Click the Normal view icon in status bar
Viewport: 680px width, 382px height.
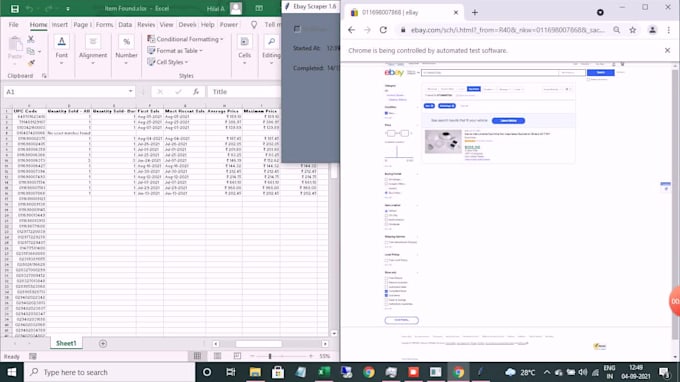(197, 356)
